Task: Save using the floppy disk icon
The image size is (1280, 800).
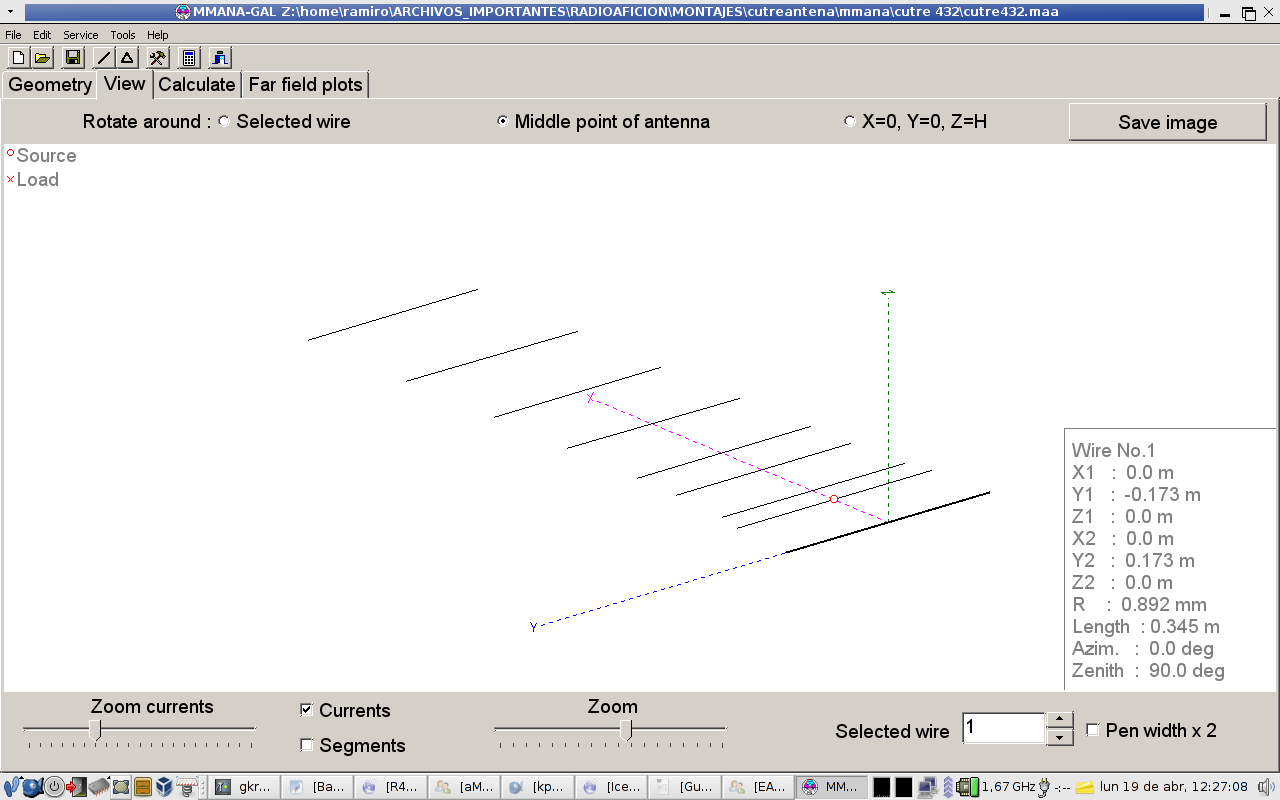Action: 73,58
